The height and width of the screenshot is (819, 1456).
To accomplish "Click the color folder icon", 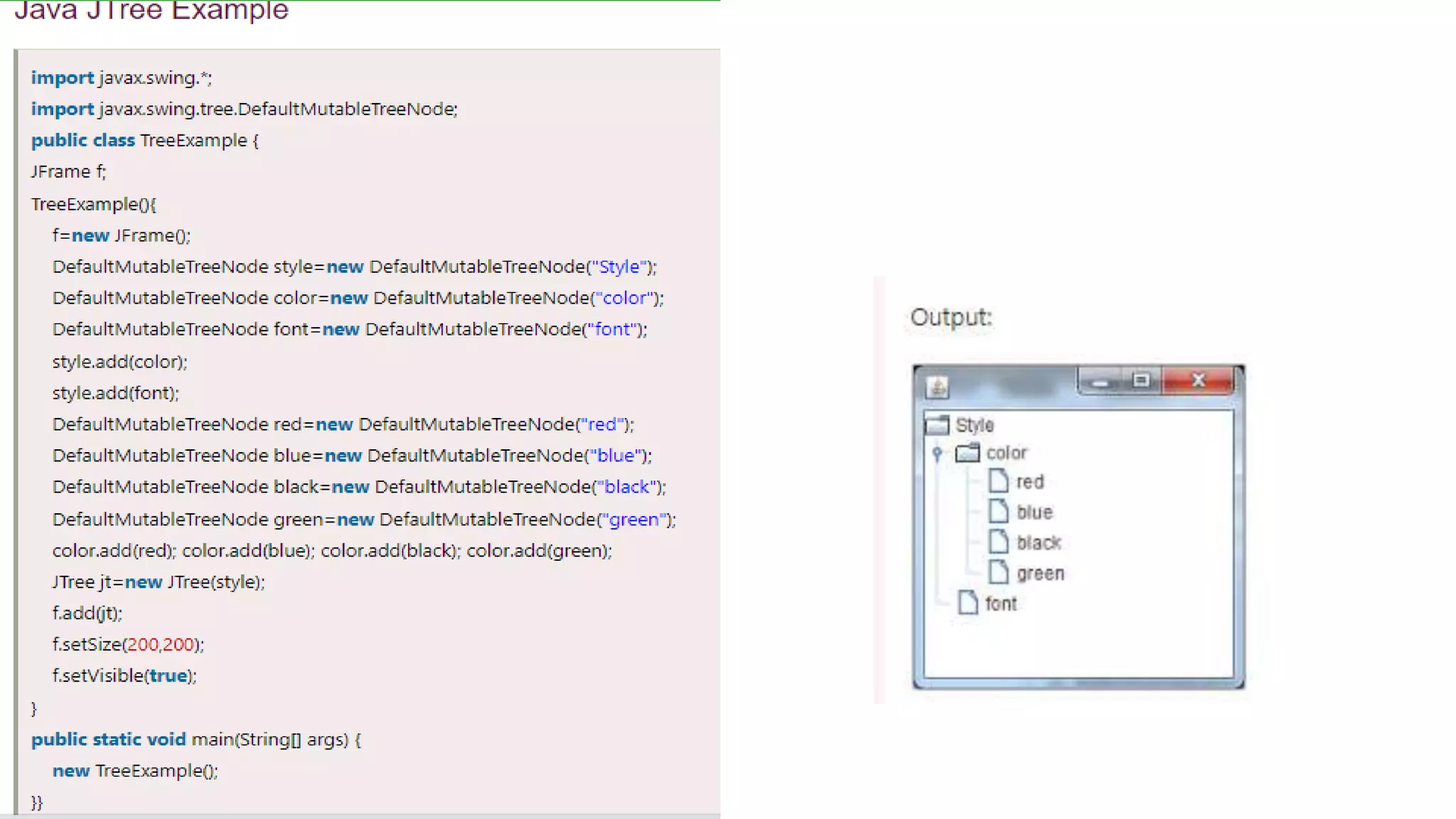I will 968,453.
